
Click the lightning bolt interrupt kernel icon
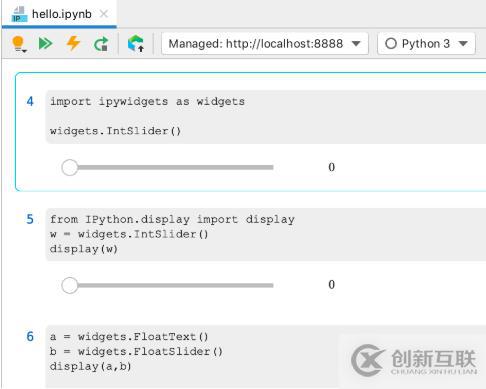[73, 43]
